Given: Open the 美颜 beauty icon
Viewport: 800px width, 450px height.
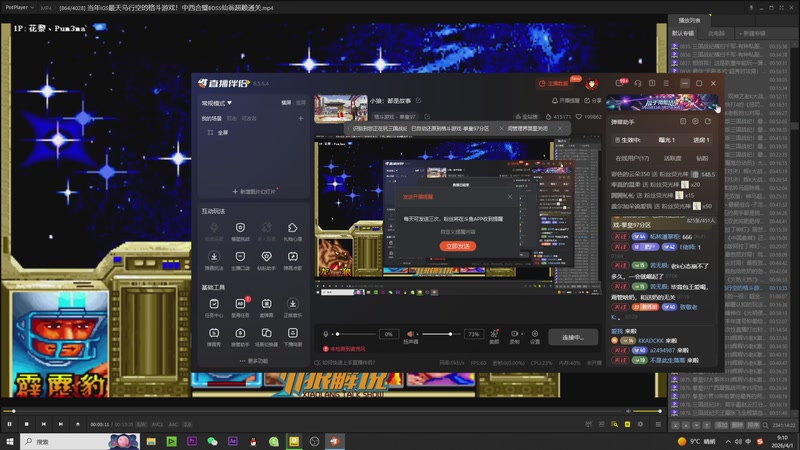Looking at the screenshot, I should (494, 334).
